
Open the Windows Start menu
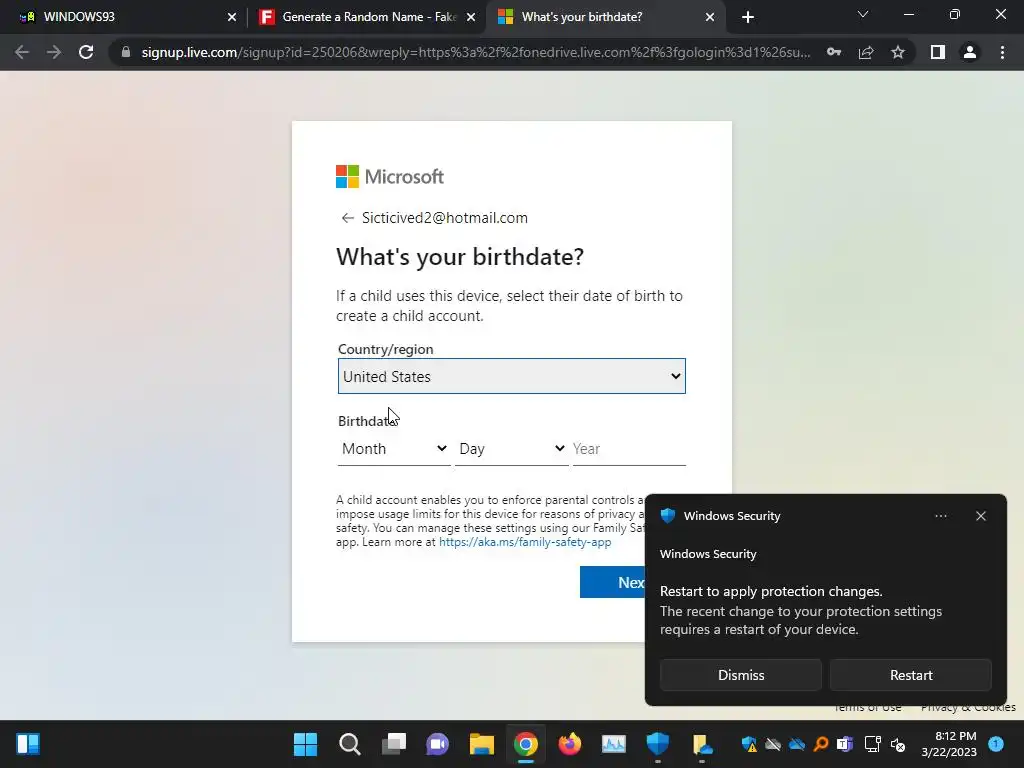point(305,744)
